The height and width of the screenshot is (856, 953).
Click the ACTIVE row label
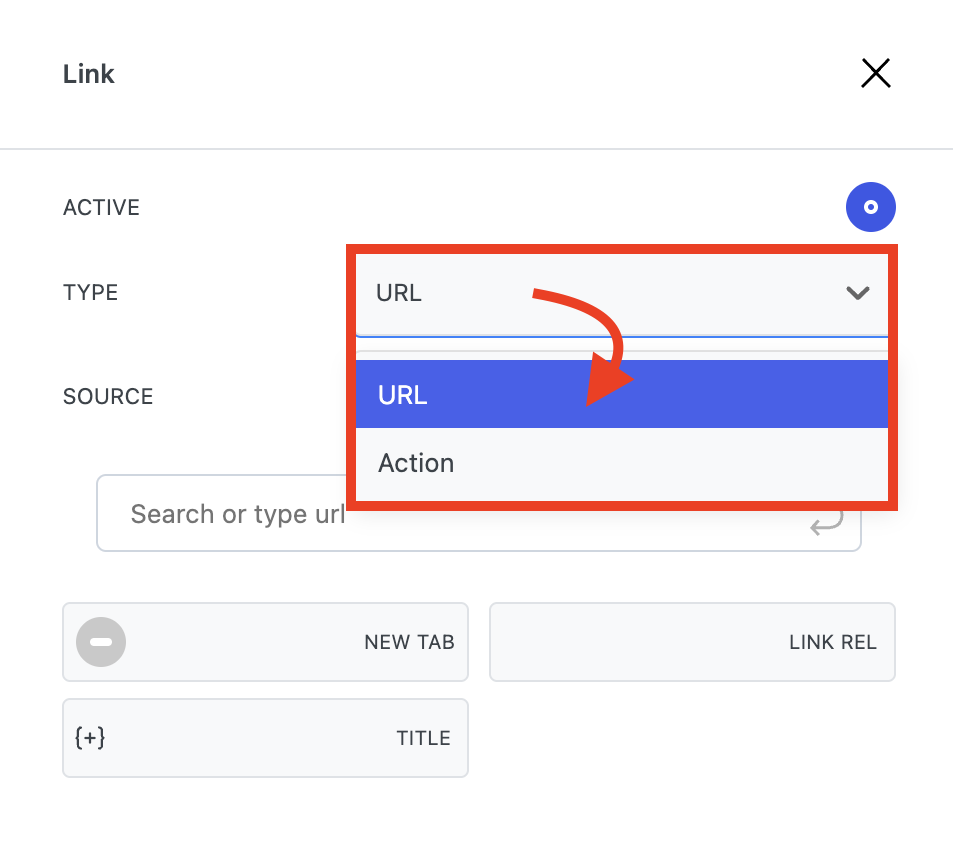[x=101, y=208]
